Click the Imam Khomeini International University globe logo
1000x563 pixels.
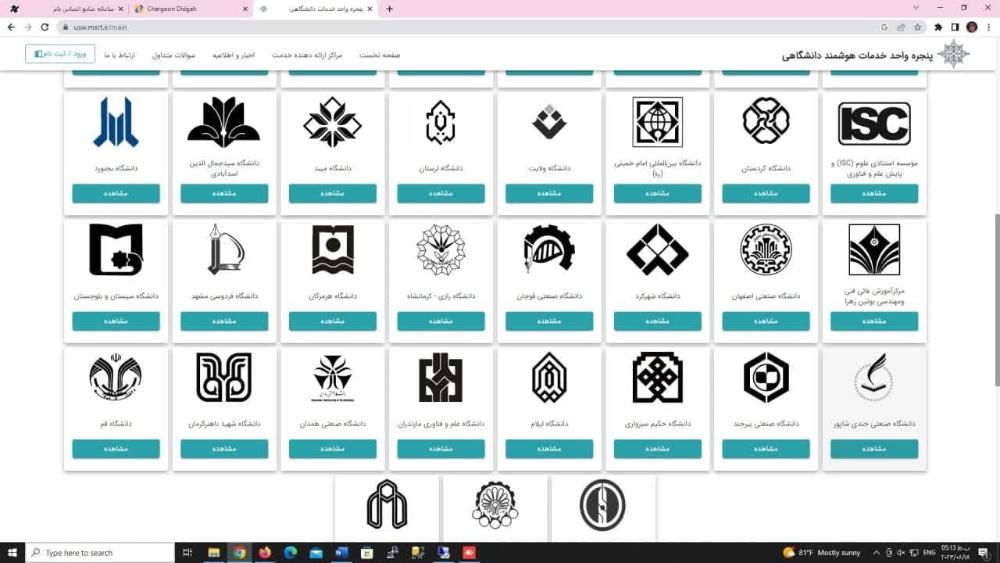coord(658,122)
